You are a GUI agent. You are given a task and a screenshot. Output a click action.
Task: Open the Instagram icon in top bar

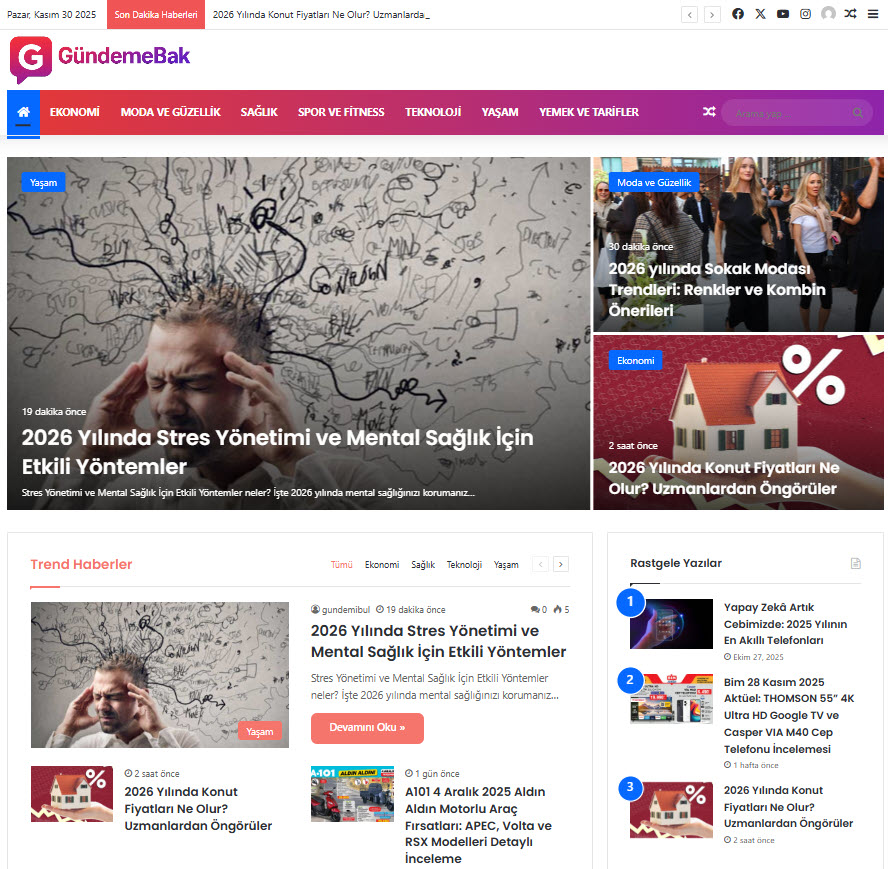tap(805, 14)
